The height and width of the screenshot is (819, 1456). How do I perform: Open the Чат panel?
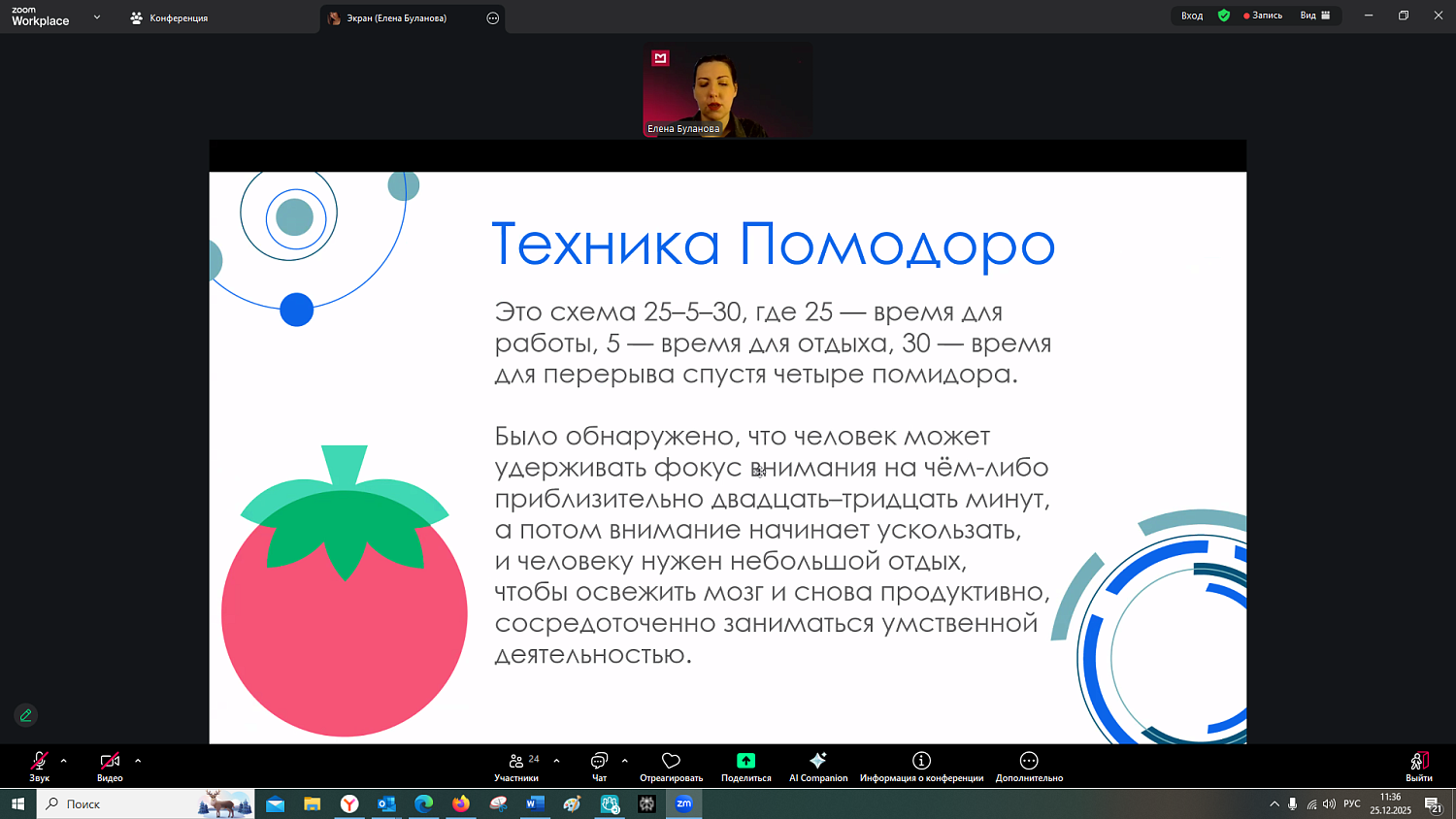click(x=597, y=767)
